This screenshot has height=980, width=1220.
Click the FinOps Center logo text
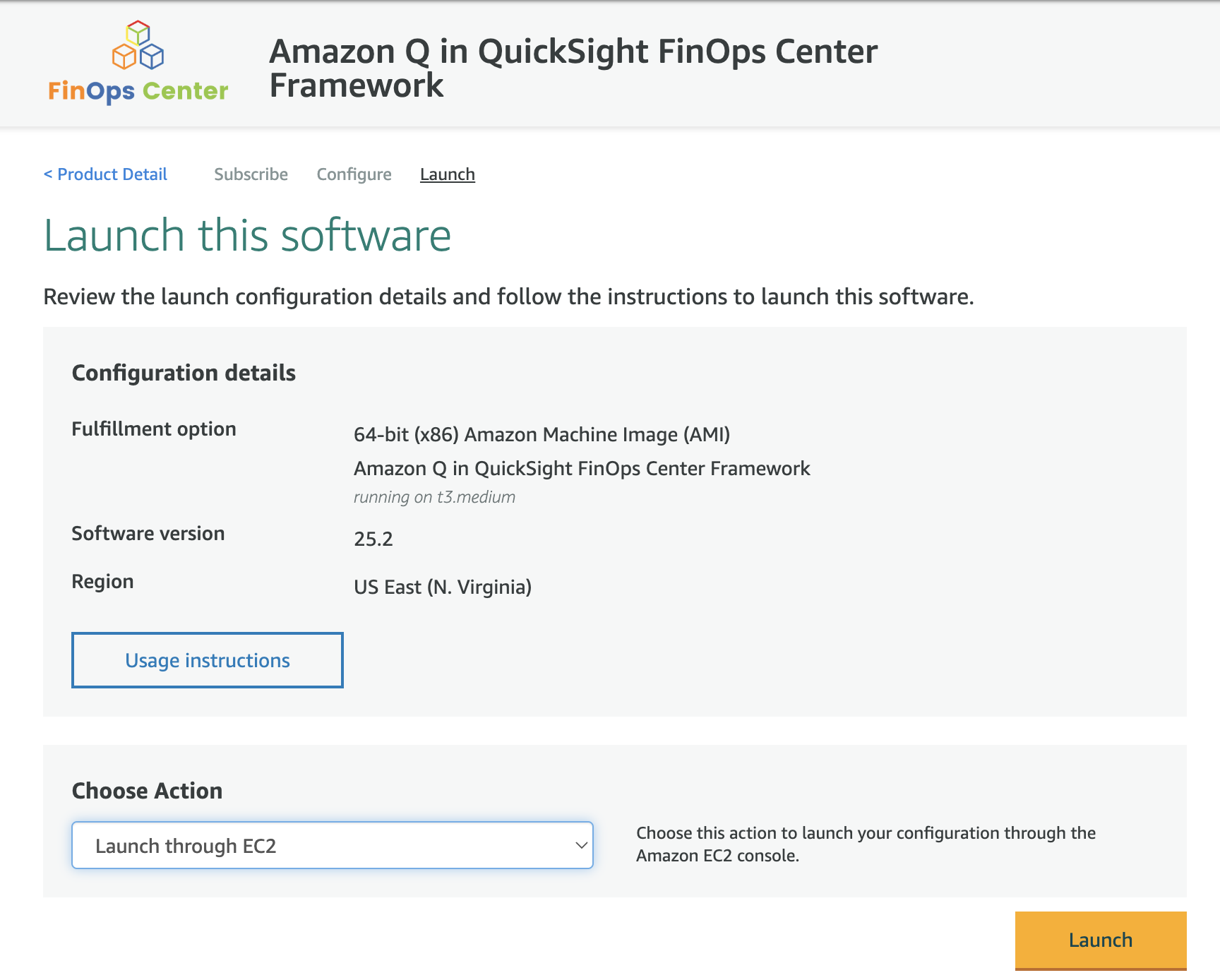pyautogui.click(x=138, y=91)
